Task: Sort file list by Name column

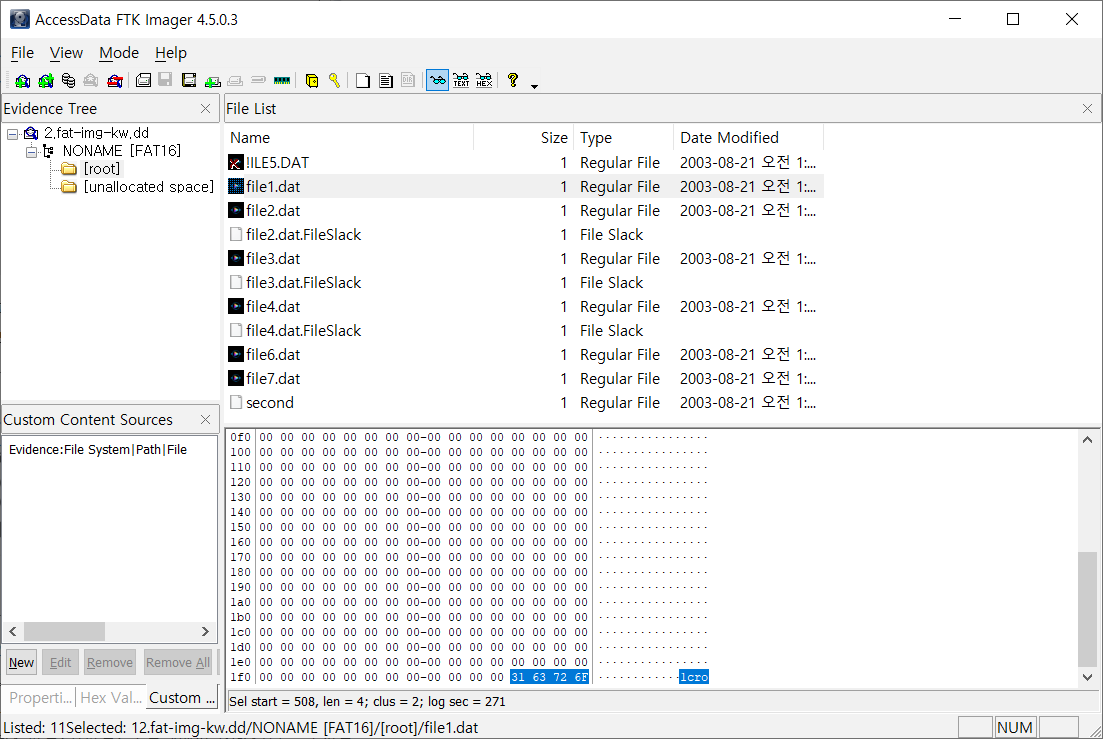Action: pyautogui.click(x=349, y=138)
